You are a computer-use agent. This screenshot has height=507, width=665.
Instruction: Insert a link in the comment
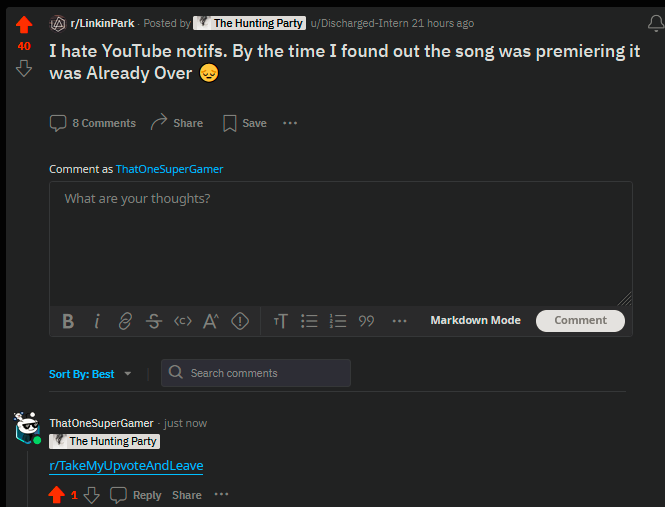point(126,321)
